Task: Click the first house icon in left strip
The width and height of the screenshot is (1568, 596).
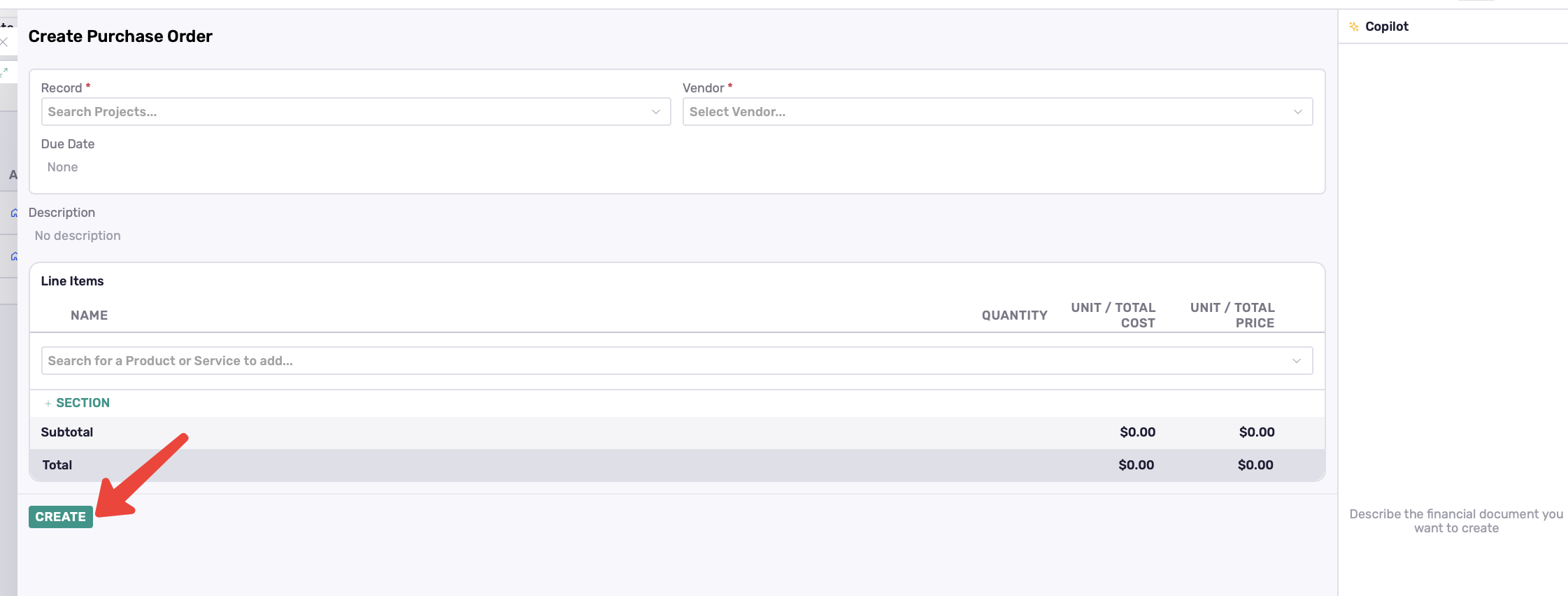Action: pos(14,213)
